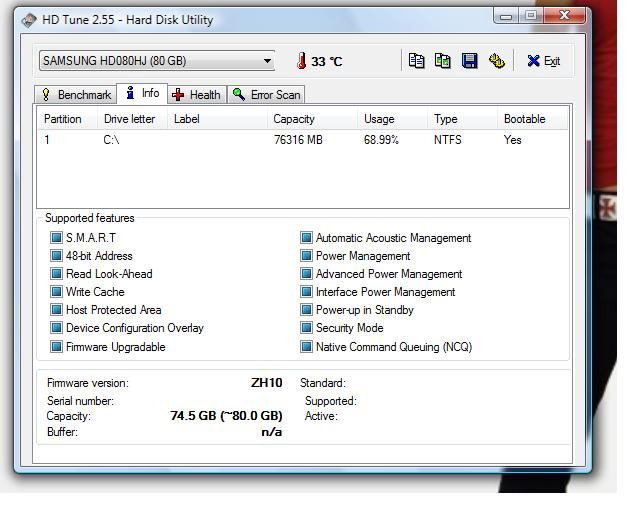Toggle the Native Command Queuing (NCQ) checkbox
This screenshot has width=640, height=512.
pos(306,347)
